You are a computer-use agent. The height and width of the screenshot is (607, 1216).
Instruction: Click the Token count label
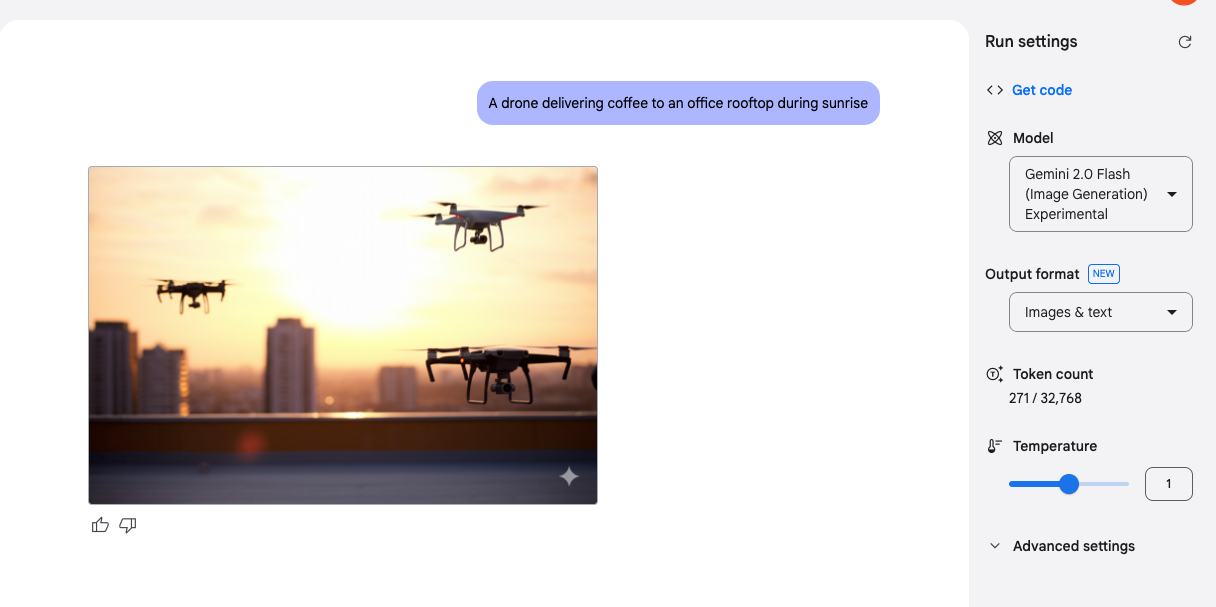coord(1053,374)
